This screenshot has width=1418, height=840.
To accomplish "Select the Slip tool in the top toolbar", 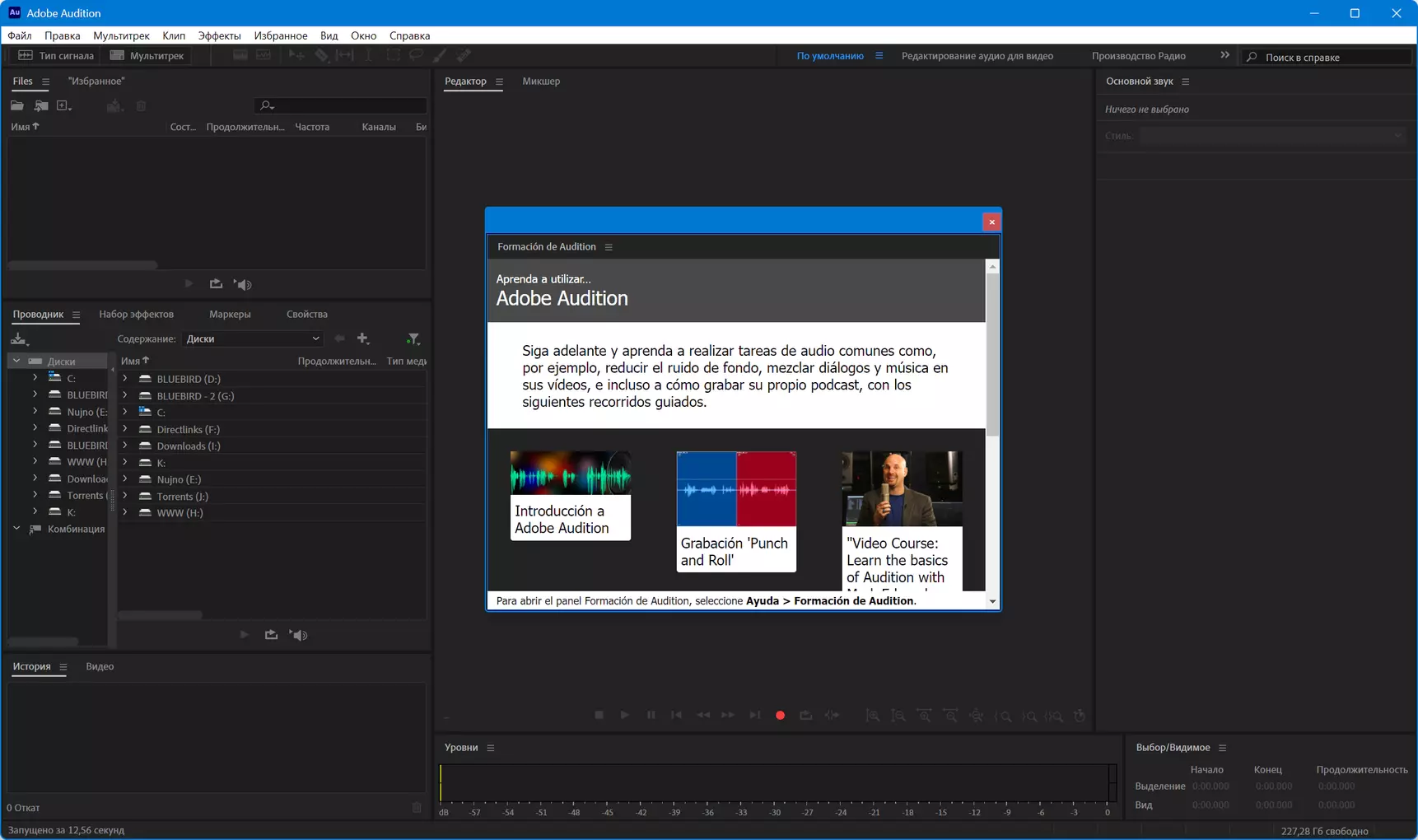I will [345, 55].
